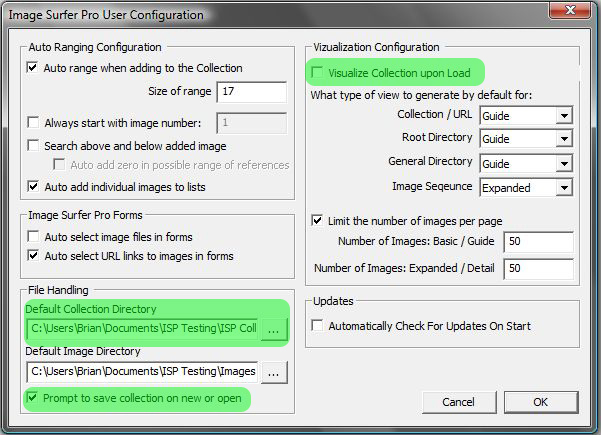The image size is (601, 435).
Task: Open the Image Sequence view dropdown
Action: (x=526, y=187)
